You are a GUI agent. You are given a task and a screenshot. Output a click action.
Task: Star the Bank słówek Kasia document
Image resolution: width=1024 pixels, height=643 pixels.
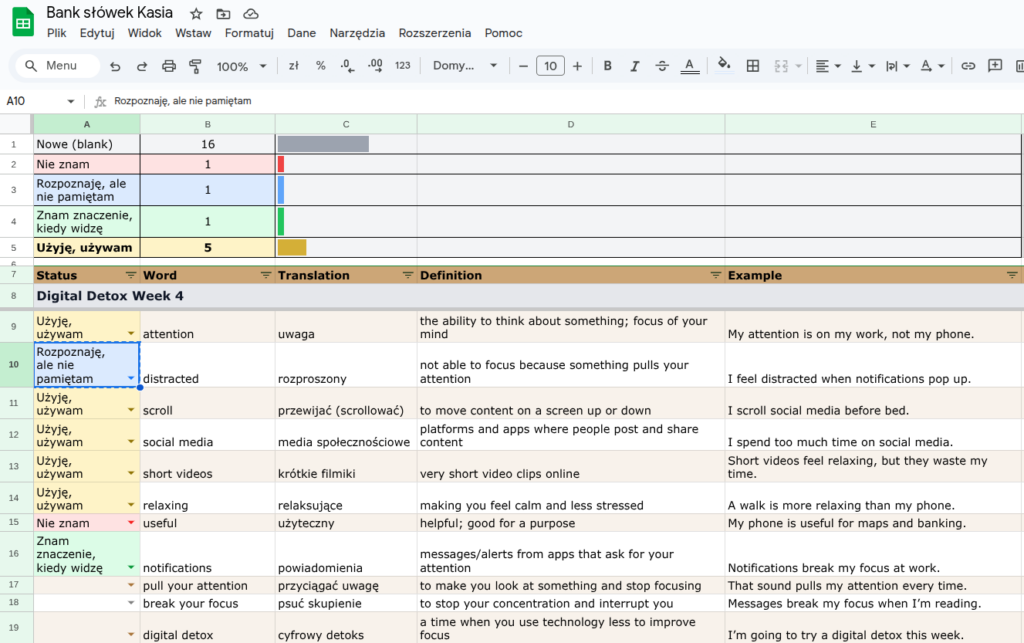point(196,14)
